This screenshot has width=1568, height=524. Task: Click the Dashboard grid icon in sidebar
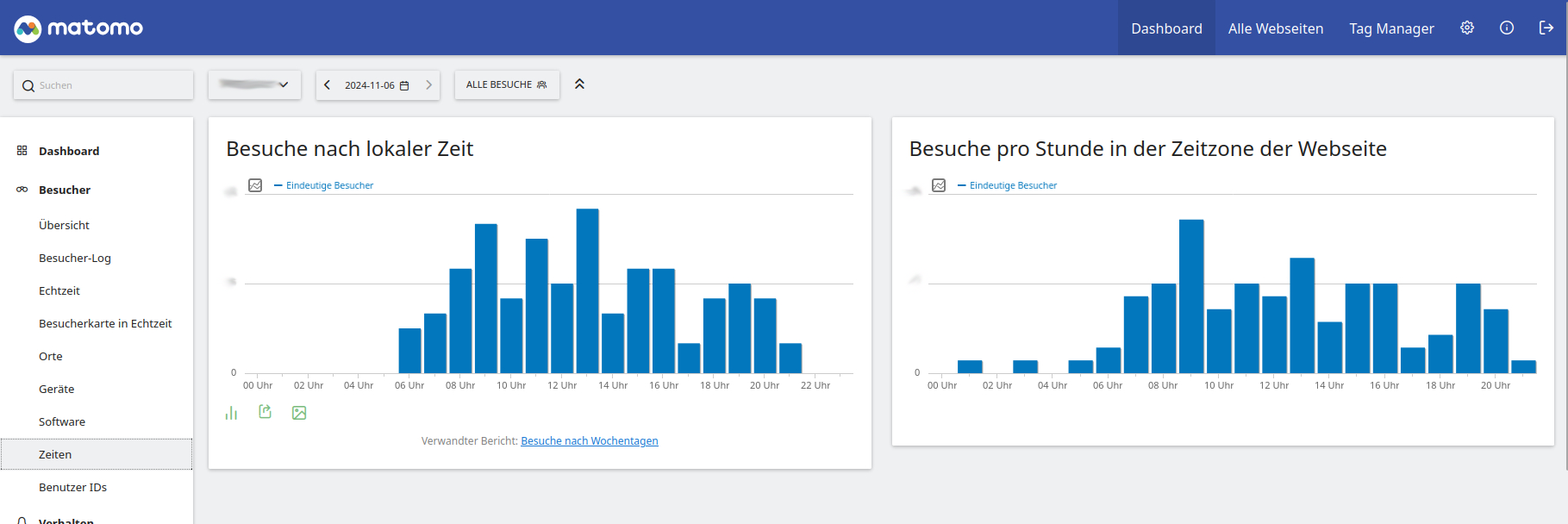[x=22, y=151]
